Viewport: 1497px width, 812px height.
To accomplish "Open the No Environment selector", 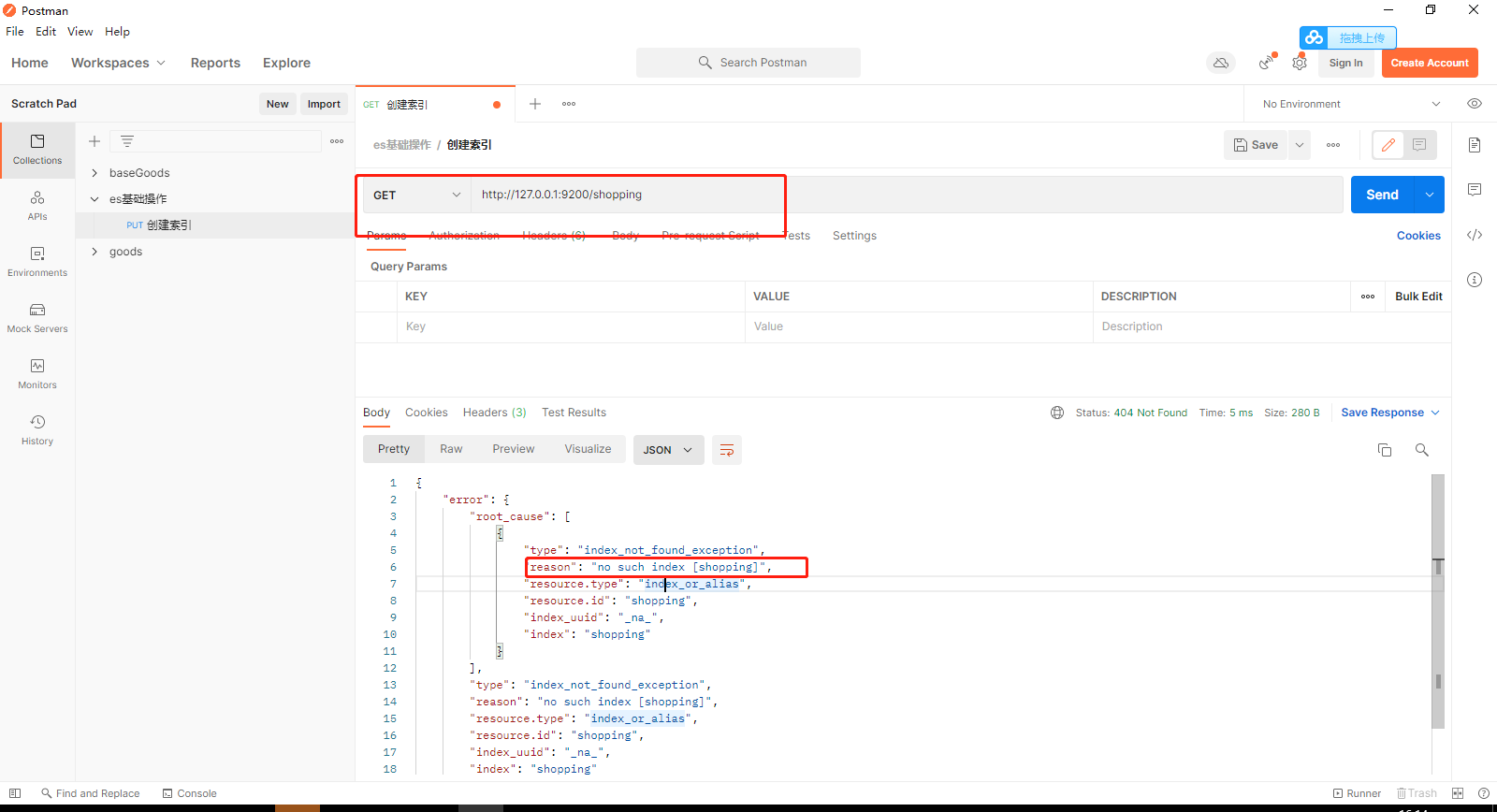I will point(1351,104).
